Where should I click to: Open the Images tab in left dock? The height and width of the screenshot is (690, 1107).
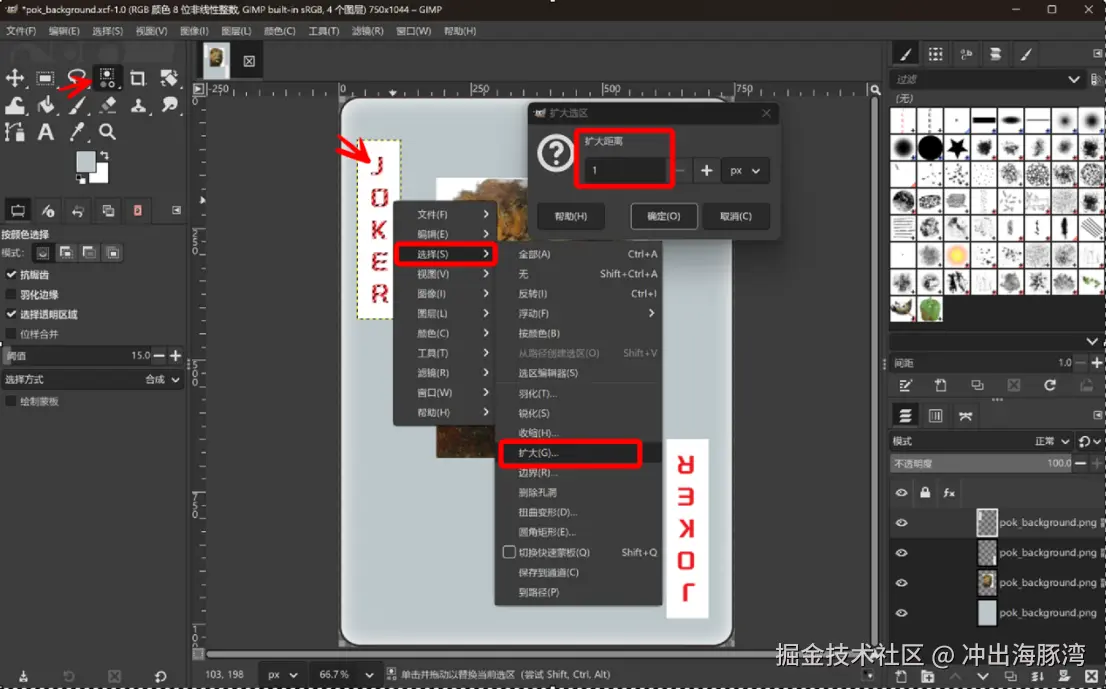pos(108,210)
